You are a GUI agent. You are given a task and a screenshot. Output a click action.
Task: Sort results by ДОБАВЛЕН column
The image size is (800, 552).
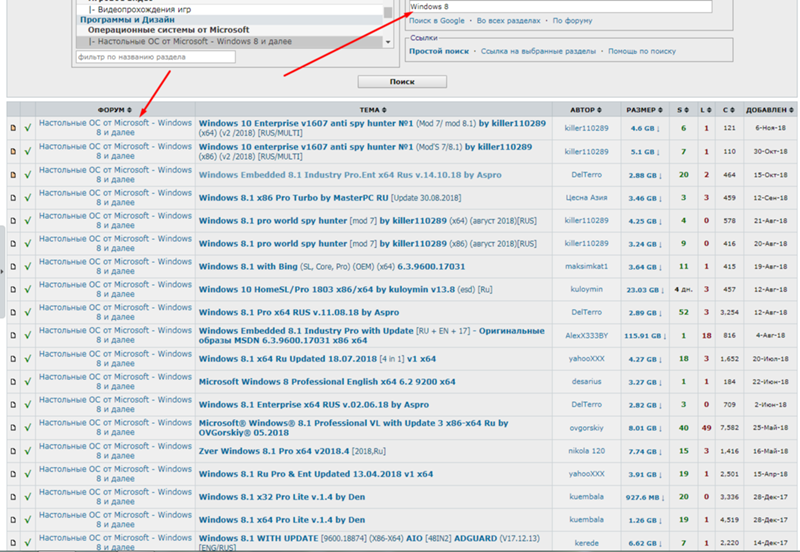point(770,110)
